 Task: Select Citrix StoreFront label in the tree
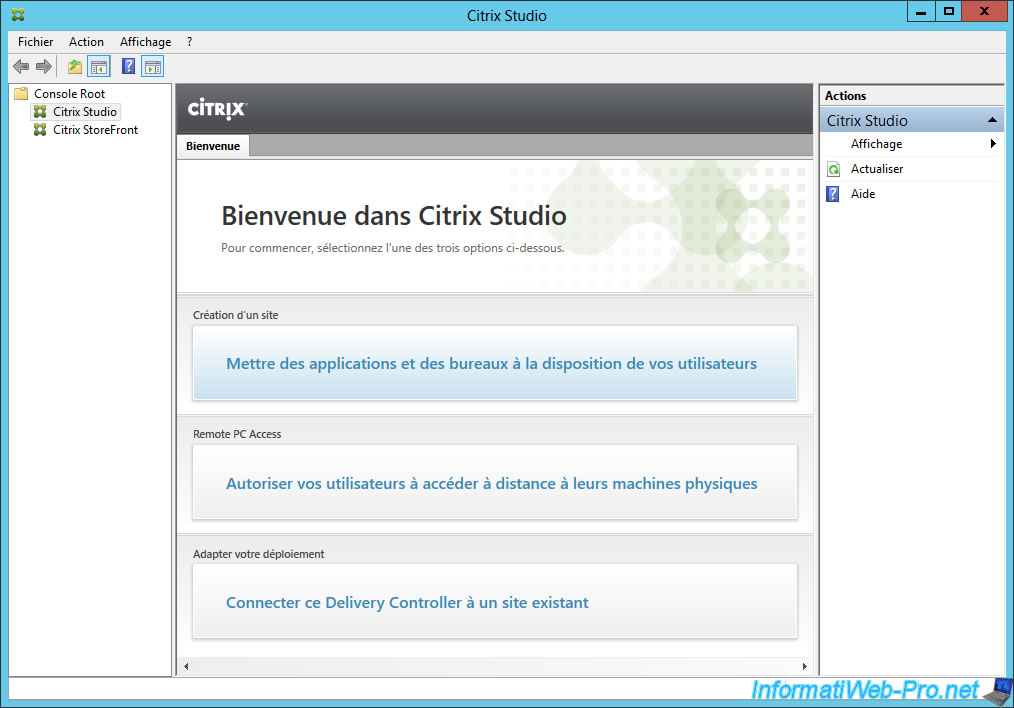(95, 130)
